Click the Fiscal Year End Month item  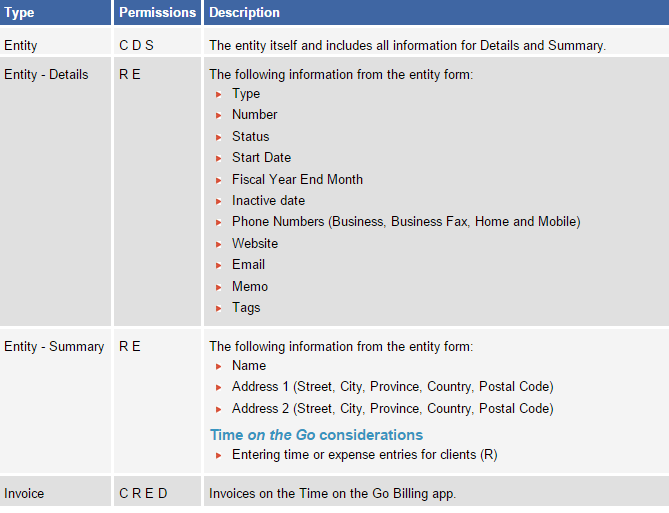(297, 180)
